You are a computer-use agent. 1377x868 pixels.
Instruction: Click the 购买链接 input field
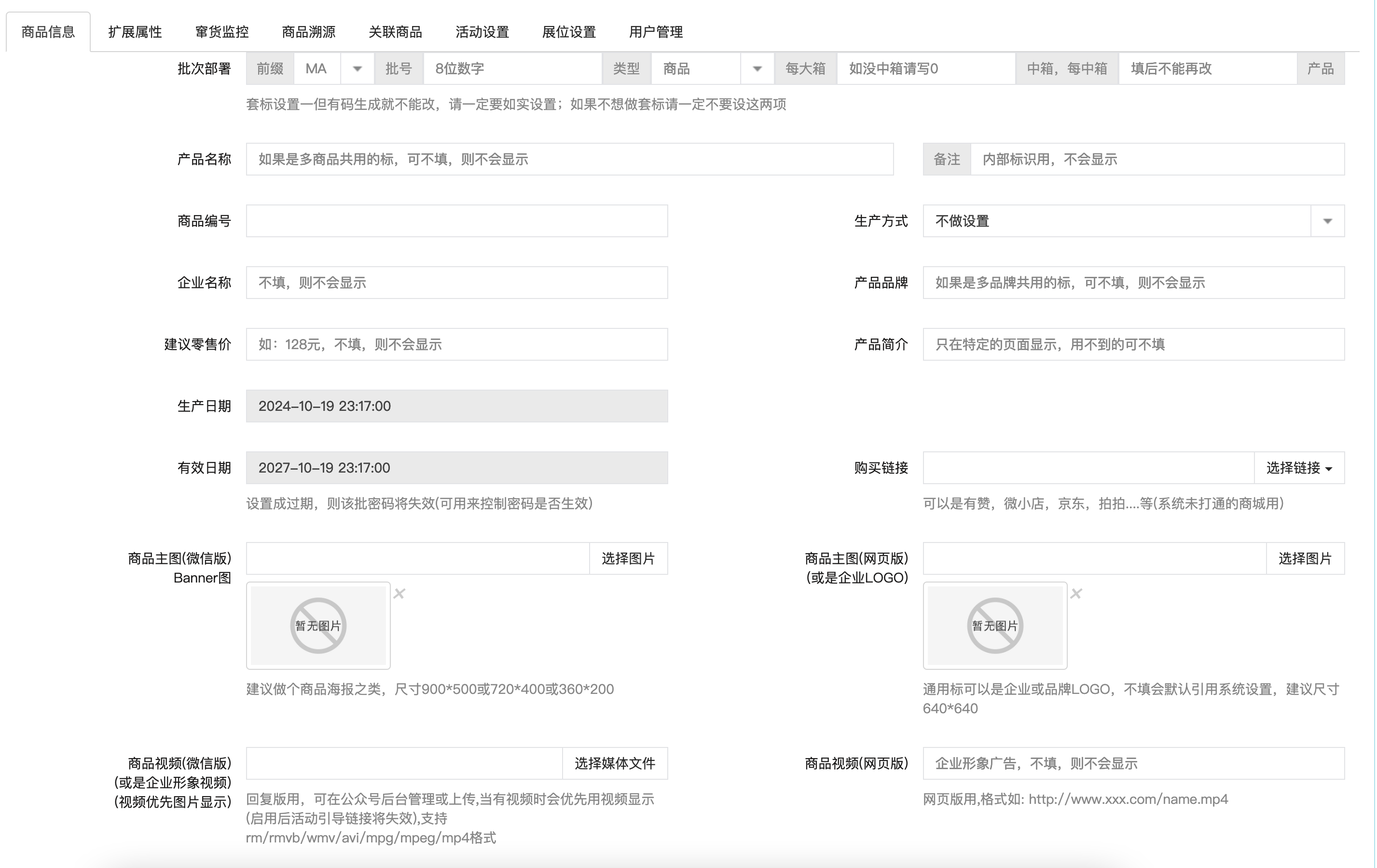(x=1089, y=468)
